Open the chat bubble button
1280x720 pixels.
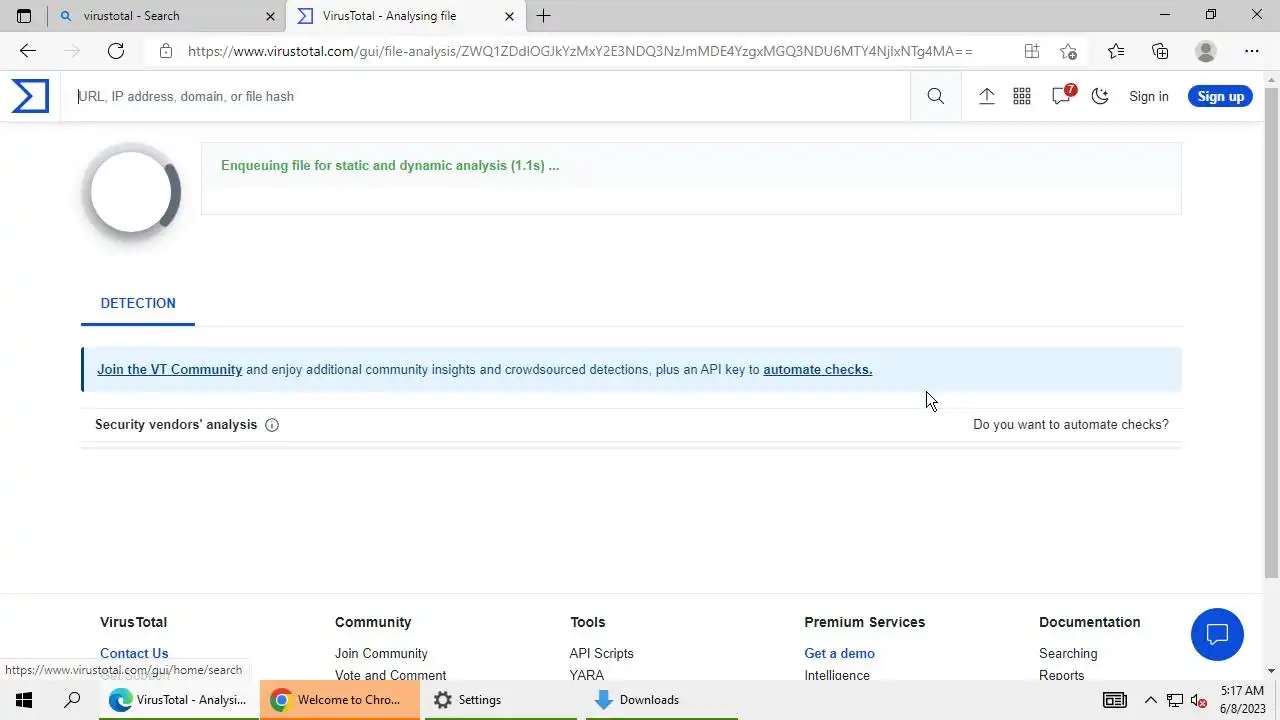click(1217, 634)
